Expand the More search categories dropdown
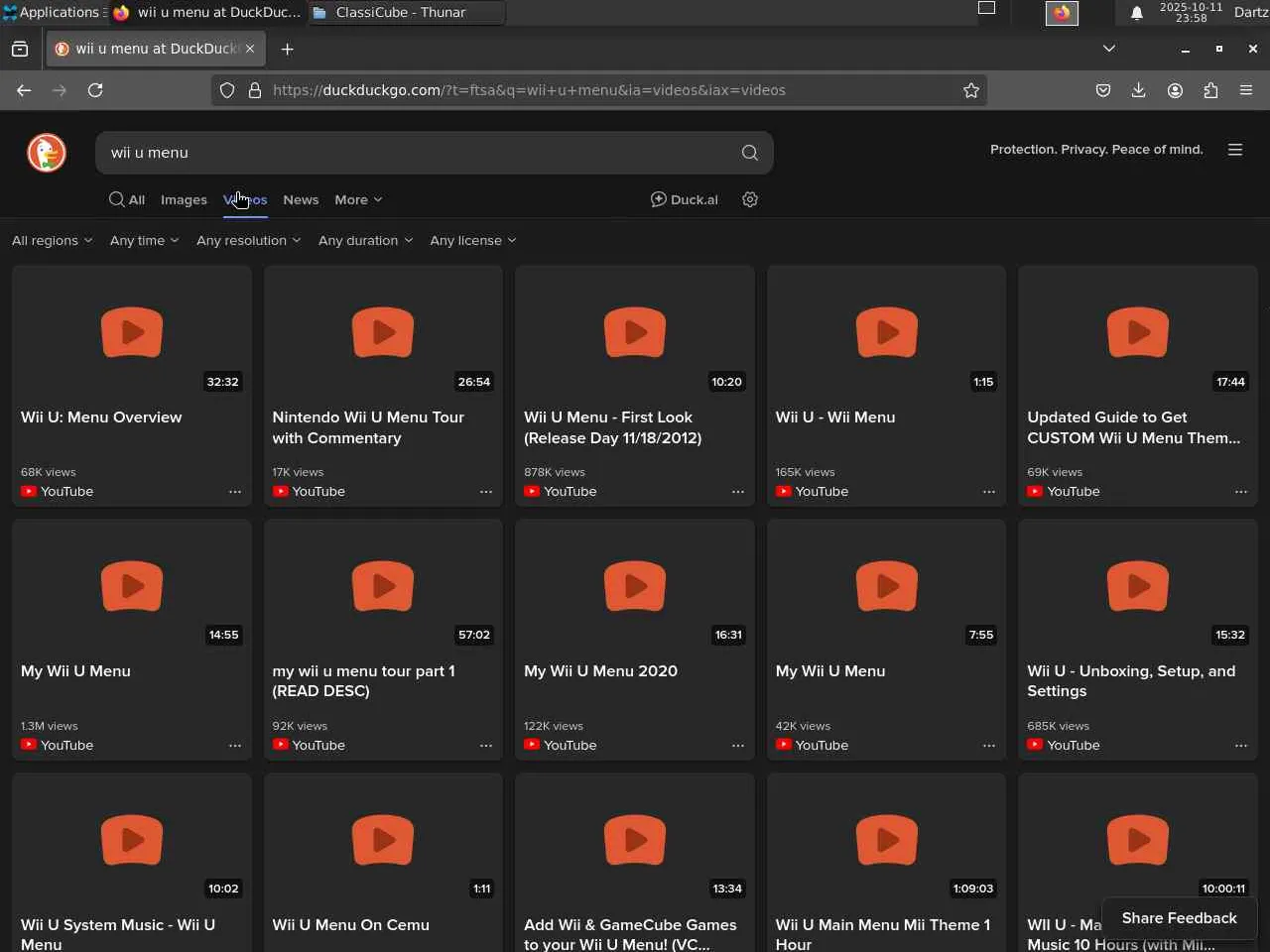The image size is (1270, 952). (358, 199)
